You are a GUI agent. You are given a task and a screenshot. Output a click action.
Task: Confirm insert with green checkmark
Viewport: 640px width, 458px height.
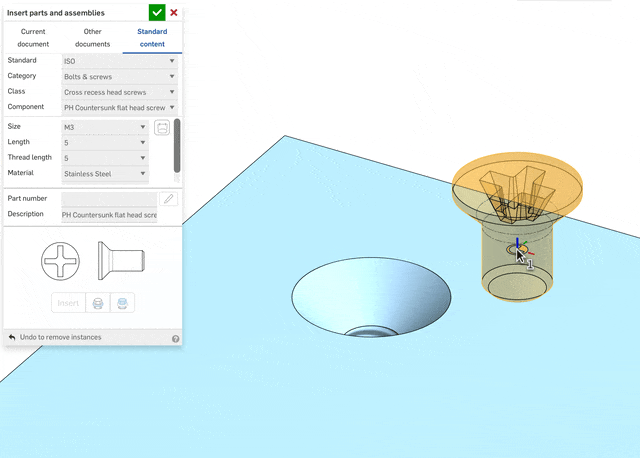pyautogui.click(x=157, y=13)
